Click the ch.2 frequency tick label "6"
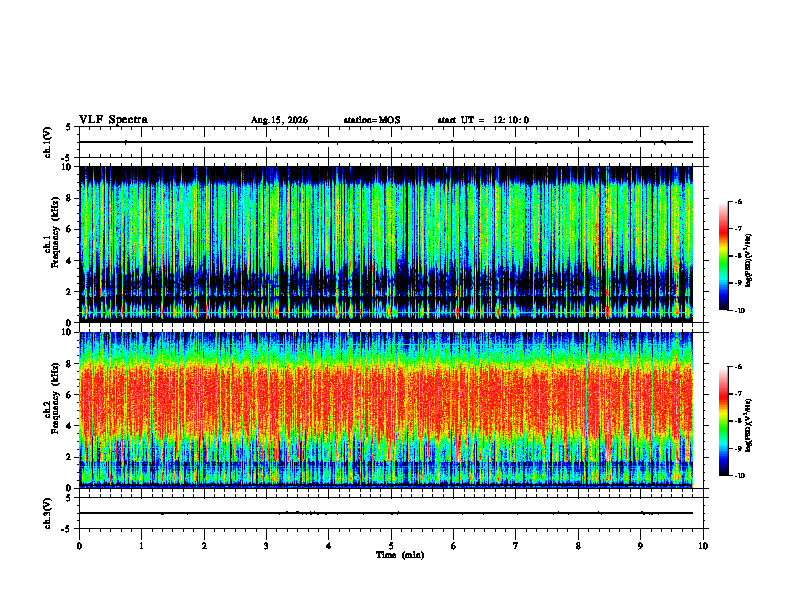792x612 pixels. coord(69,395)
